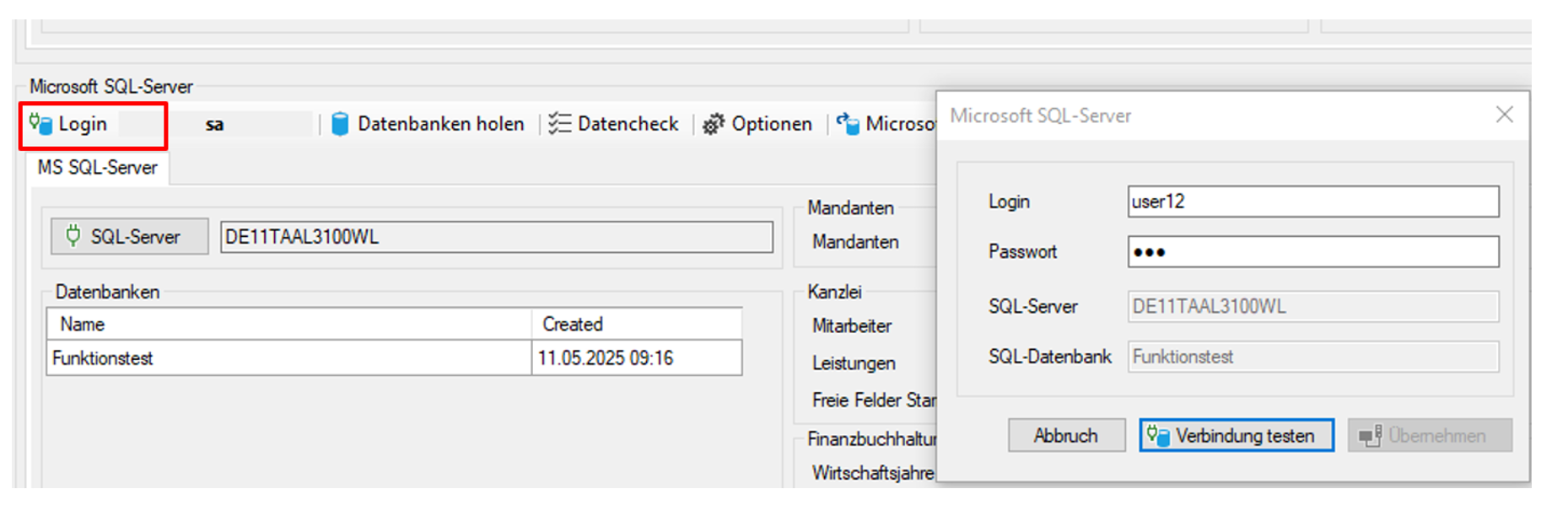
Task: Sort databases by the Name column header
Action: pyautogui.click(x=289, y=324)
